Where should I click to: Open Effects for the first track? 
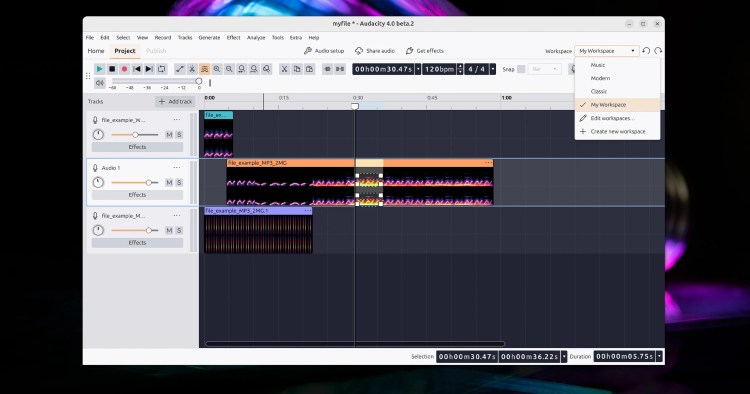coord(137,147)
